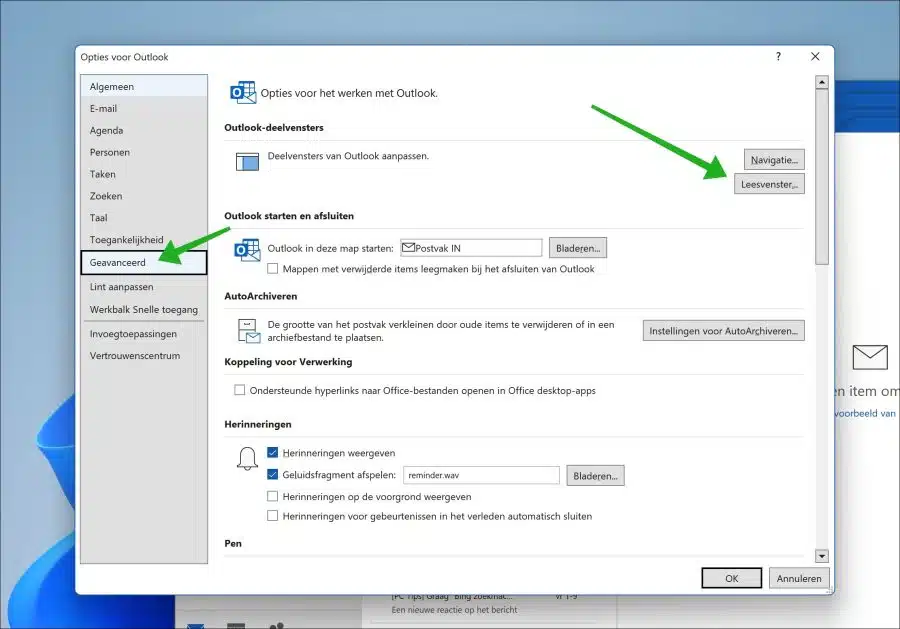
Task: Select the Algemeen category
Action: click(x=144, y=87)
